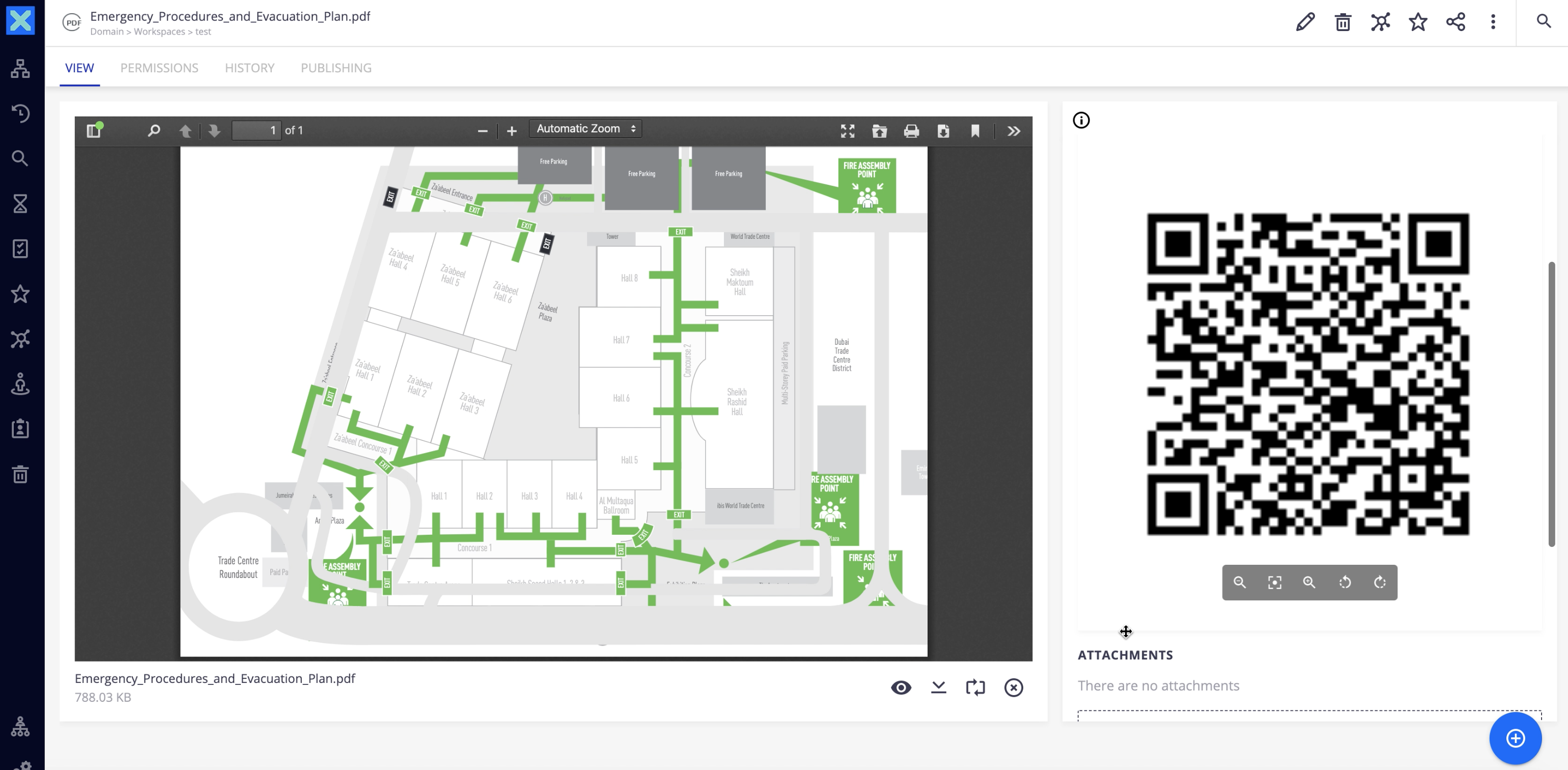Click the blue round add button
Screen dimensions: 1568x770
coord(1515,738)
